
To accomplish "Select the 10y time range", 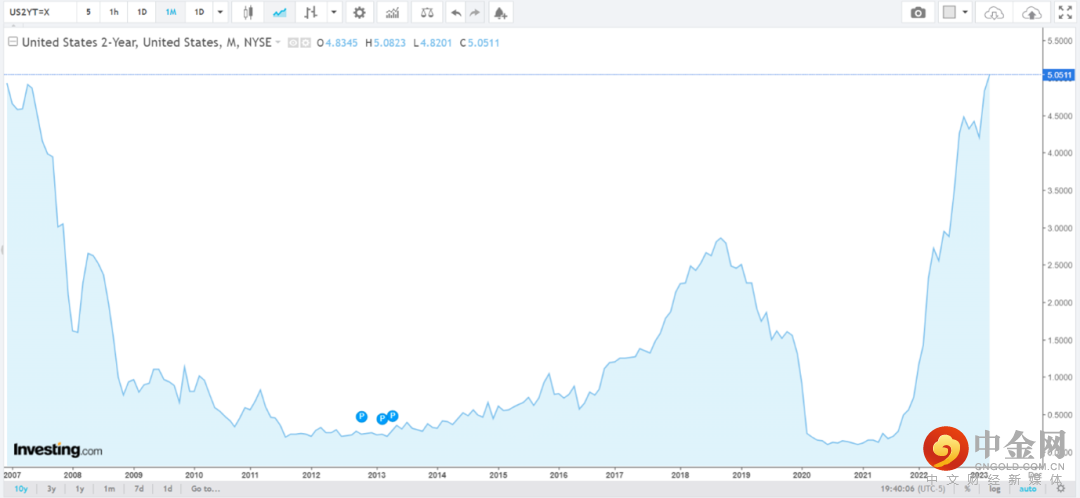I will pos(21,489).
